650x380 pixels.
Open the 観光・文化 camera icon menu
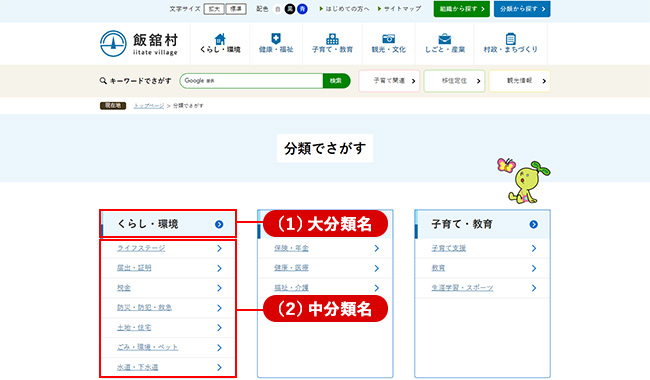point(388,43)
